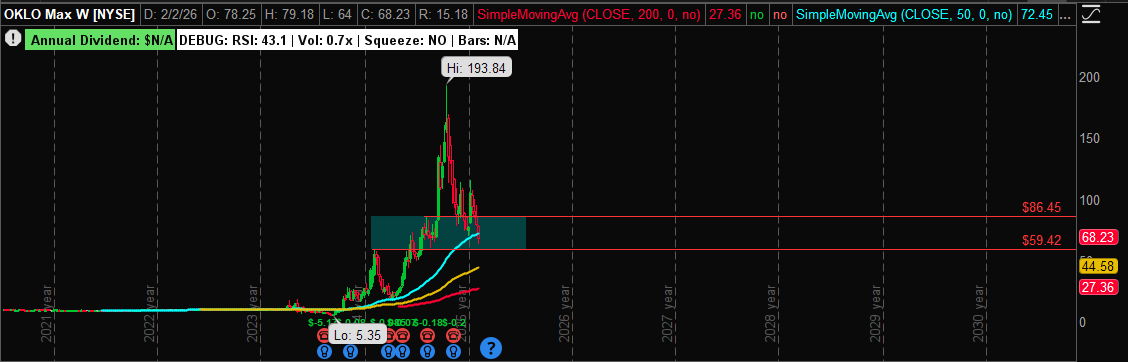Click the green Annual Dividend: $N/A label
Screen dimensions: 1128x362
click(x=101, y=40)
